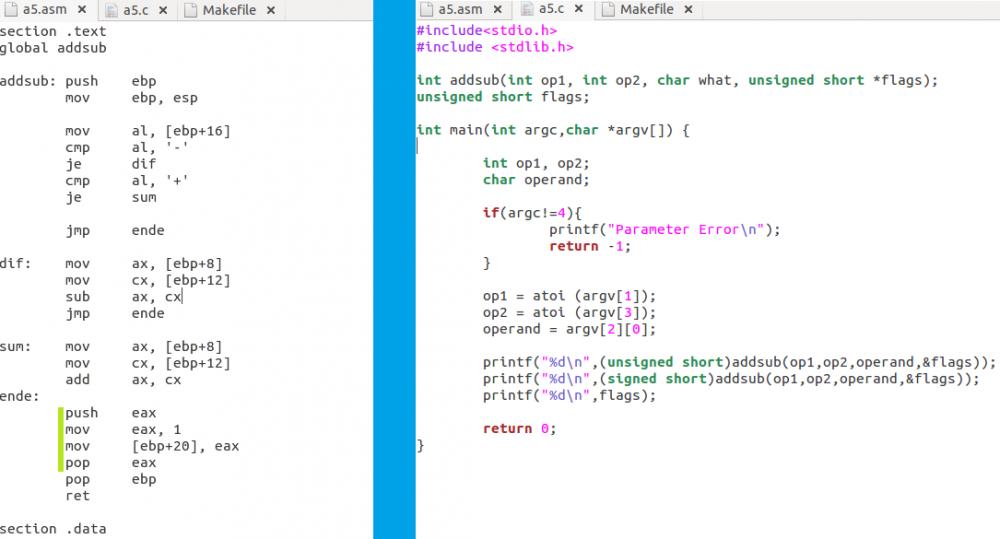This screenshot has height=539, width=1000.
Task: Click '#include <stdlib.h>' line
Action: click(495, 47)
